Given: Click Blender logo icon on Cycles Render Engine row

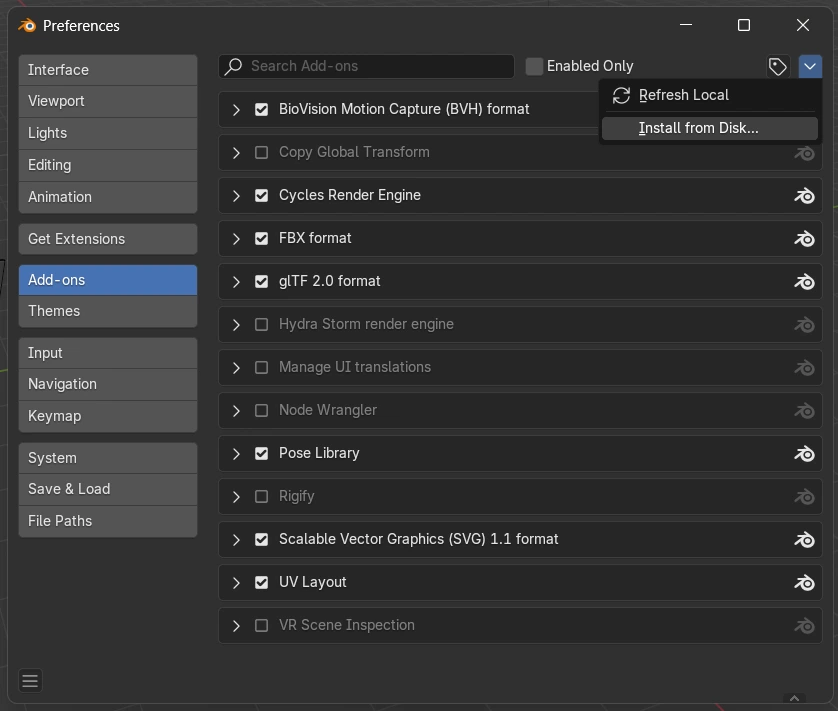Looking at the screenshot, I should tap(804, 196).
